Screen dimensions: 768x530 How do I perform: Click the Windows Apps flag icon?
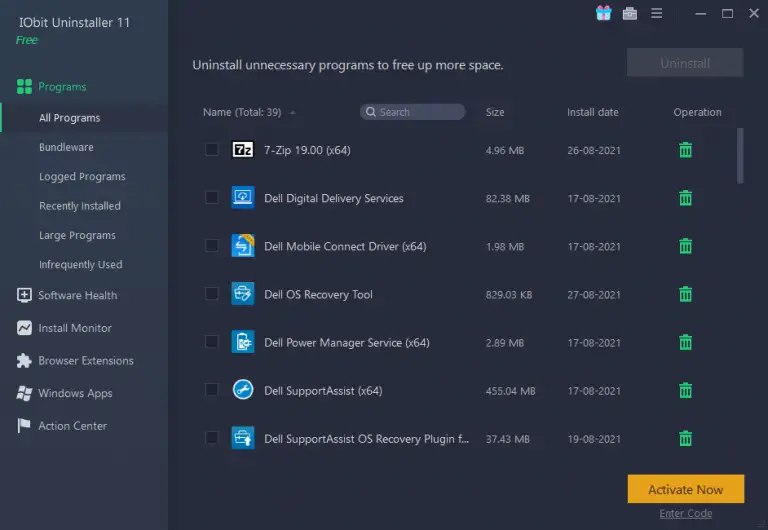pos(24,393)
